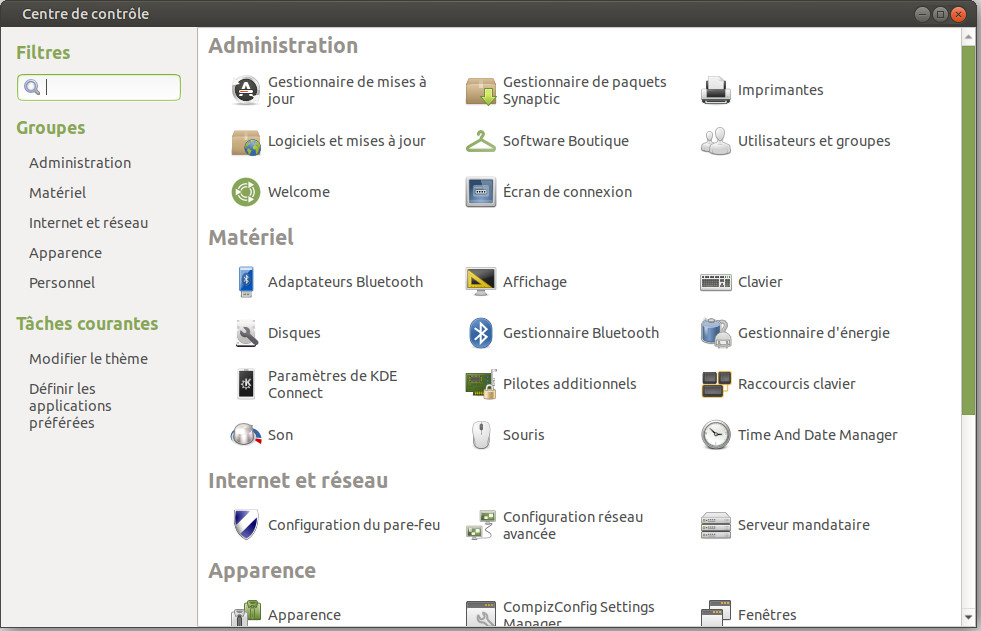Launch Imprimantes printer settings icon
The height and width of the screenshot is (631, 981).
716,91
